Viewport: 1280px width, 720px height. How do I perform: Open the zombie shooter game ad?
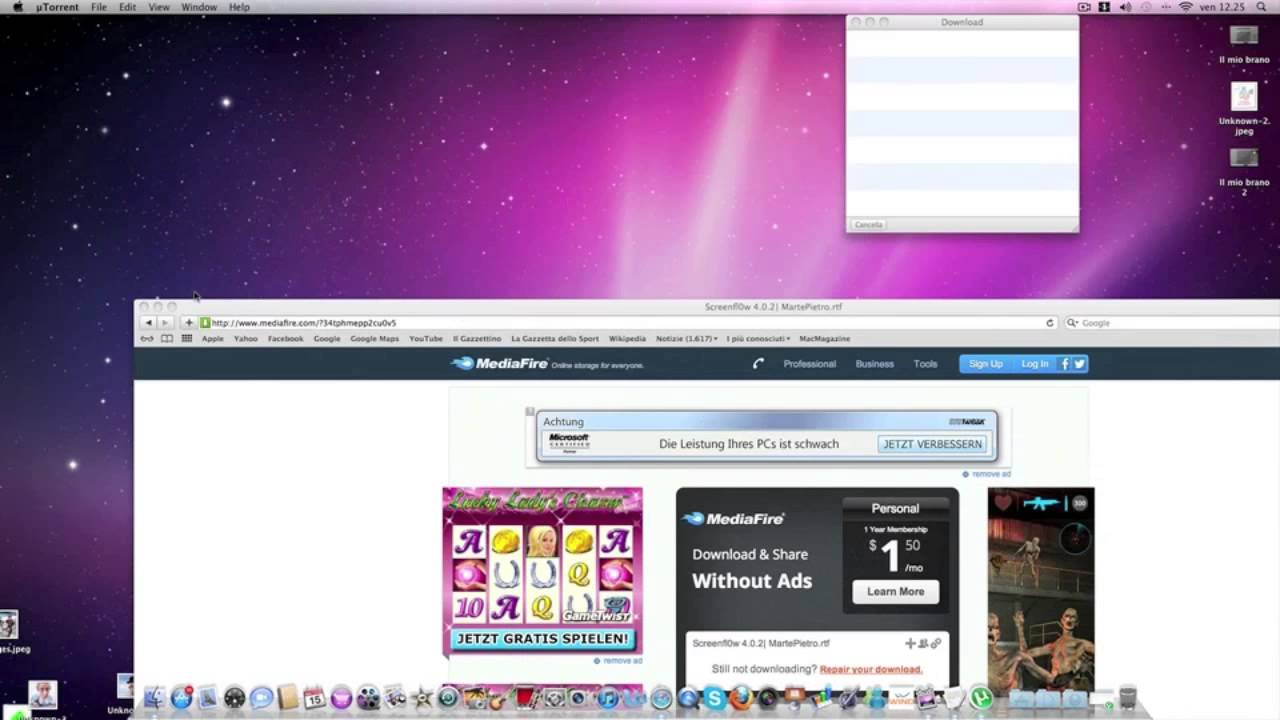click(x=1041, y=590)
